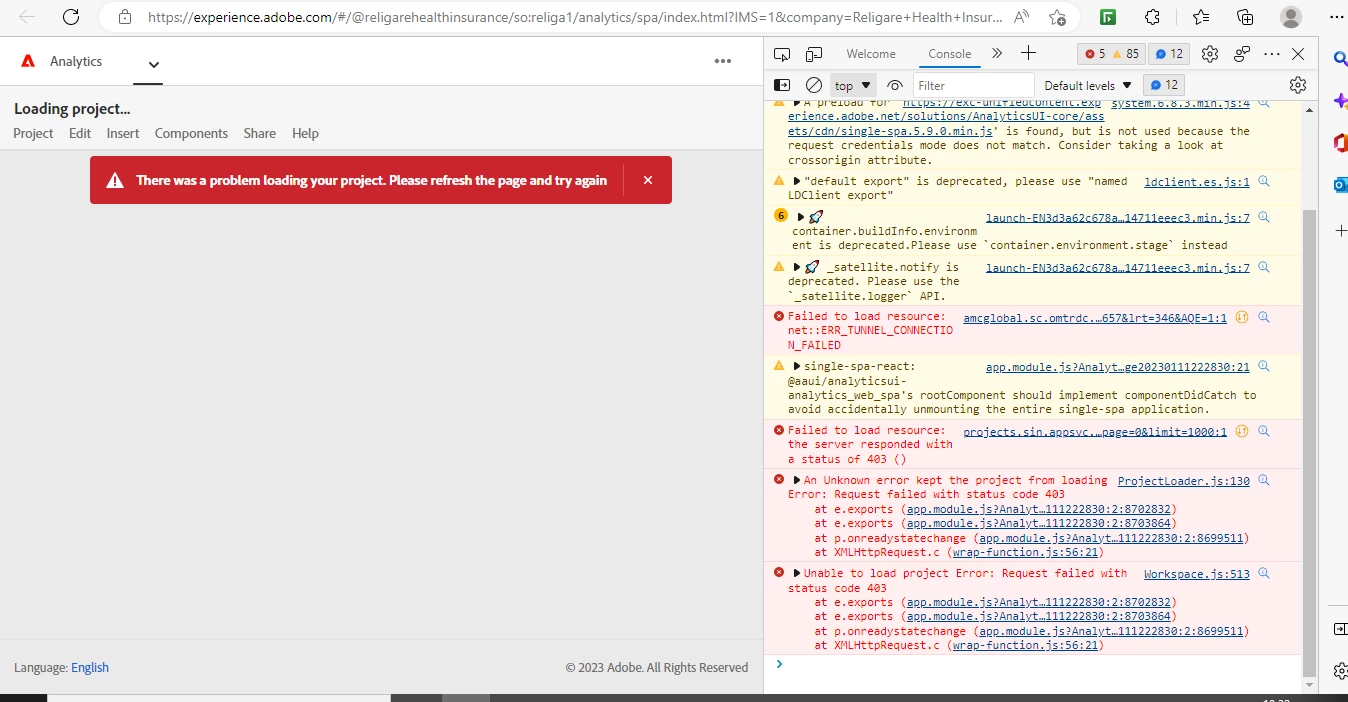The height and width of the screenshot is (702, 1348).
Task: Switch to the Console tab in DevTools
Action: 949,54
